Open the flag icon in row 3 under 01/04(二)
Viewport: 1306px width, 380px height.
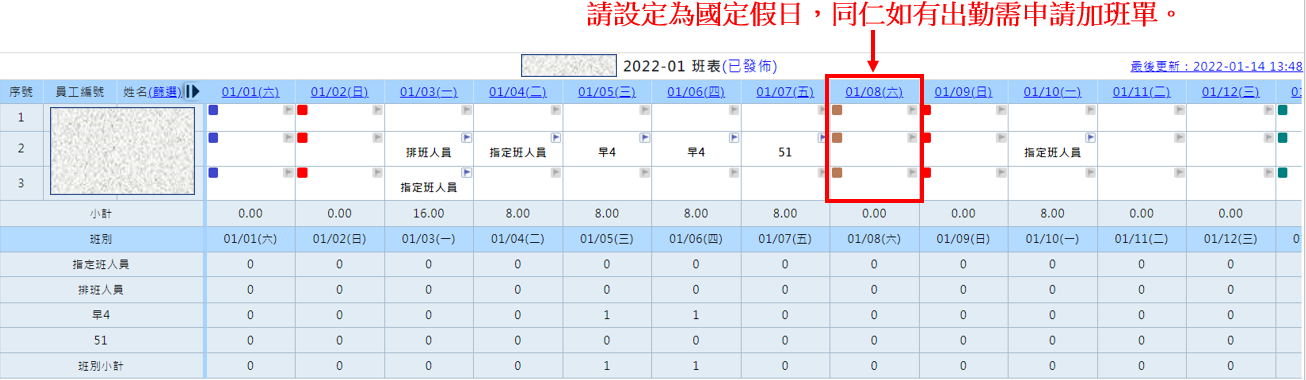(x=555, y=173)
